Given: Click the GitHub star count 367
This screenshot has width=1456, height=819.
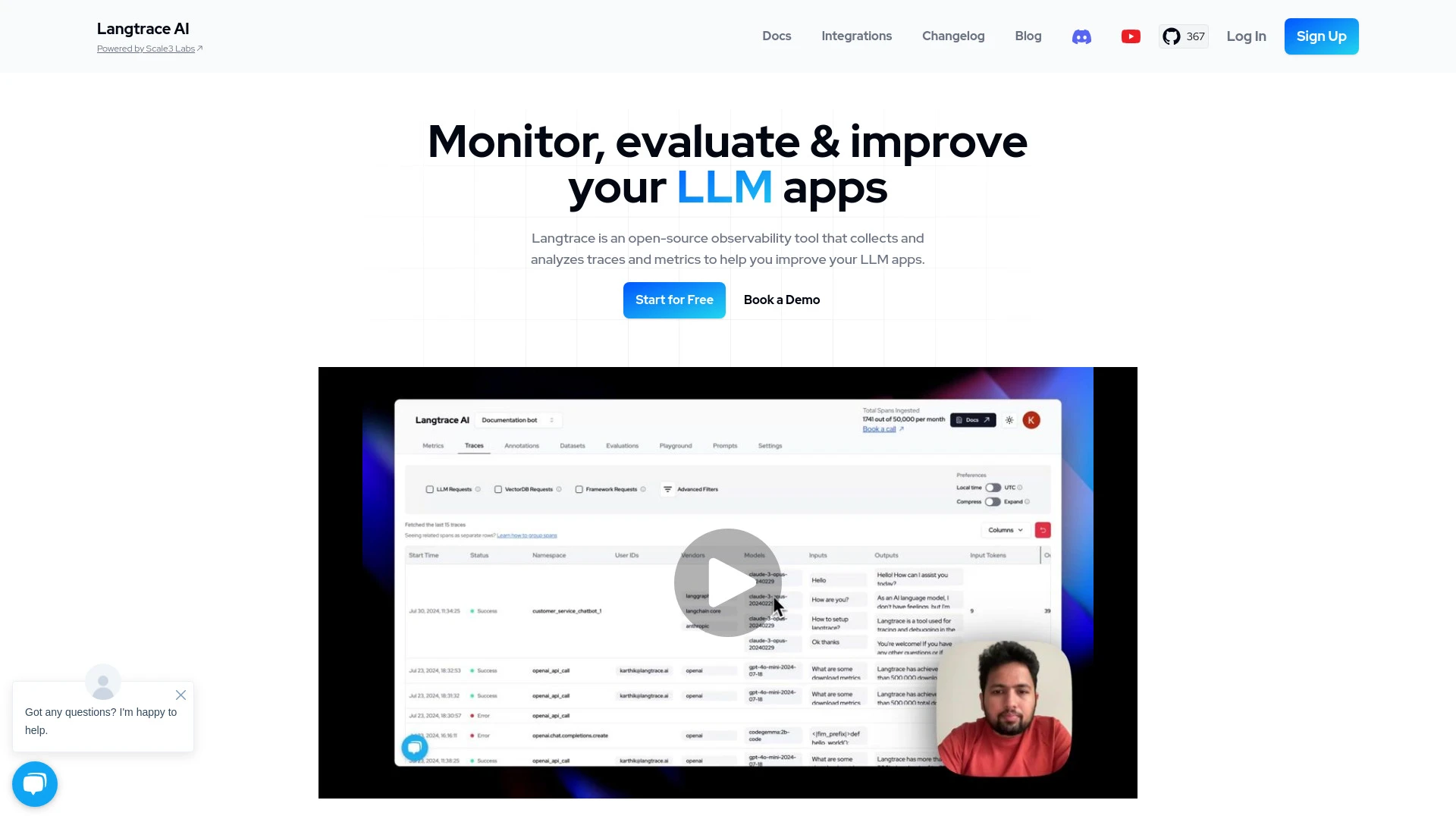Looking at the screenshot, I should pos(1195,36).
